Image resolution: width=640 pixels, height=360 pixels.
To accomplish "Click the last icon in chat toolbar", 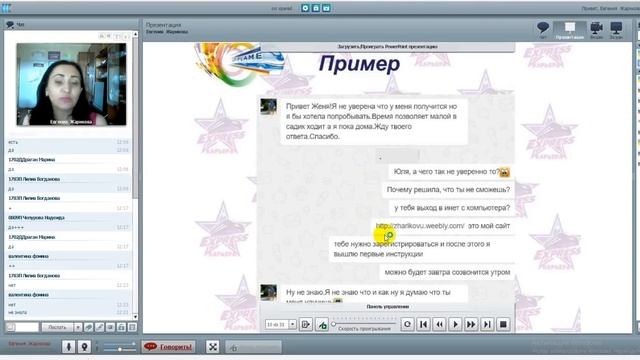I will pyautogui.click(x=132, y=327).
